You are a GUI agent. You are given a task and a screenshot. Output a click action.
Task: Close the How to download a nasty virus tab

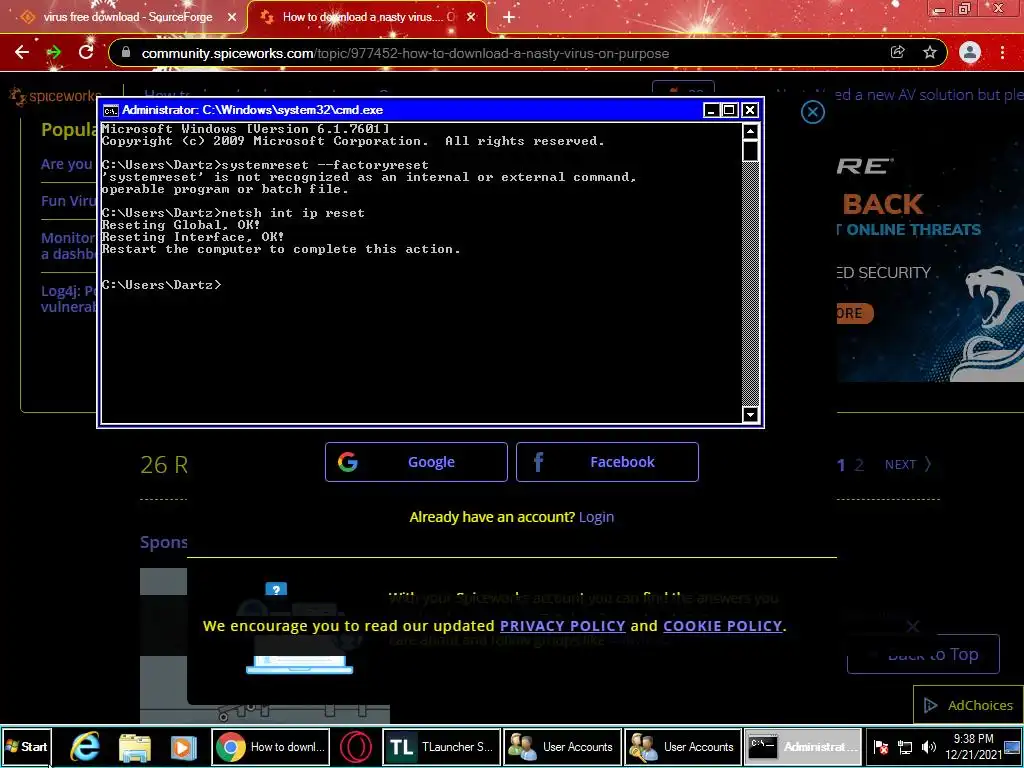(x=472, y=17)
